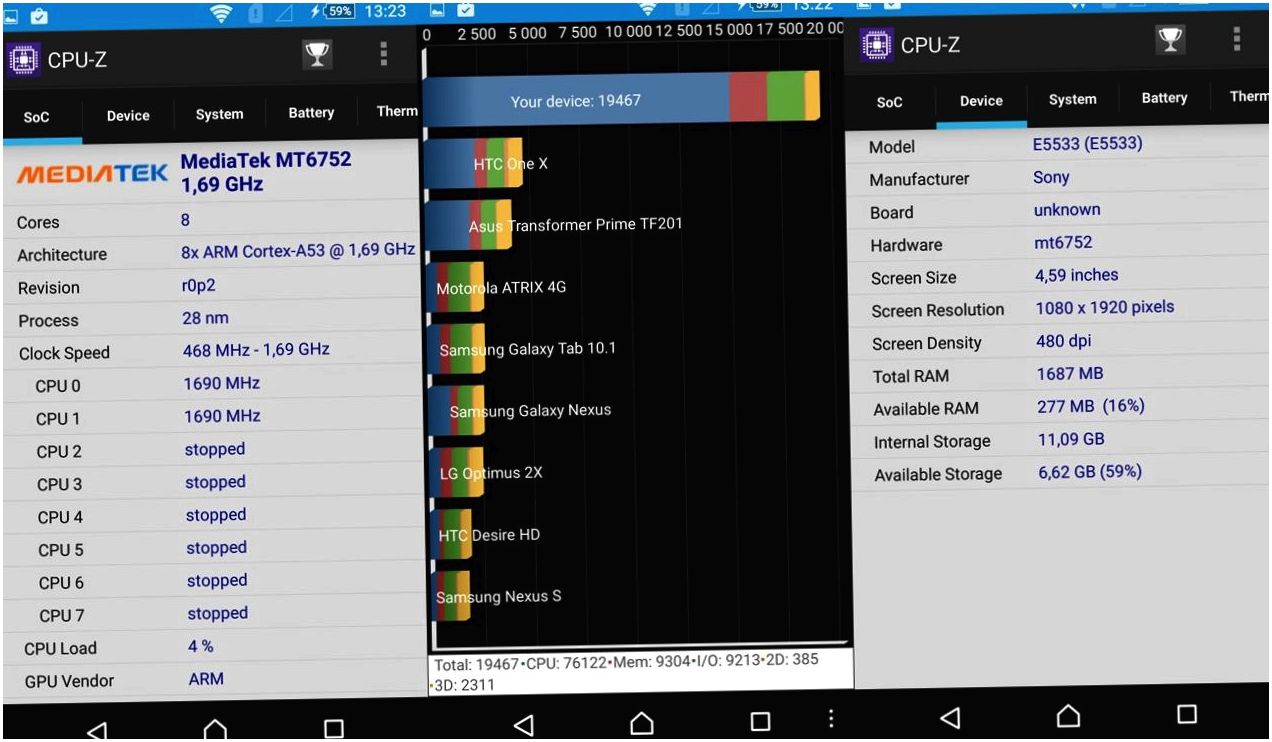Tap CPU Load value '4 %'

tap(201, 646)
